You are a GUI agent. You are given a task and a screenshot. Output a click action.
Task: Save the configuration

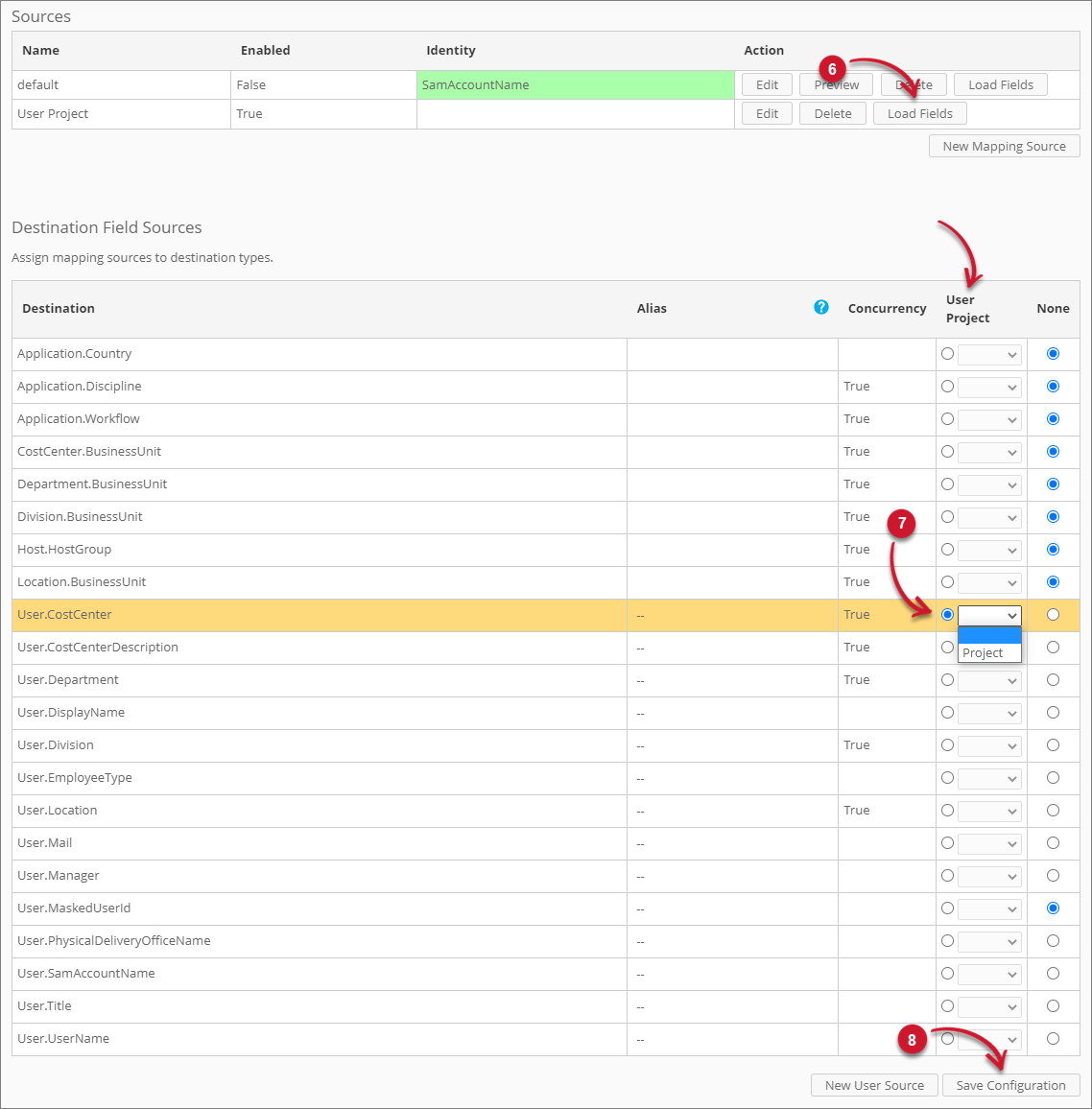pyautogui.click(x=1010, y=1085)
